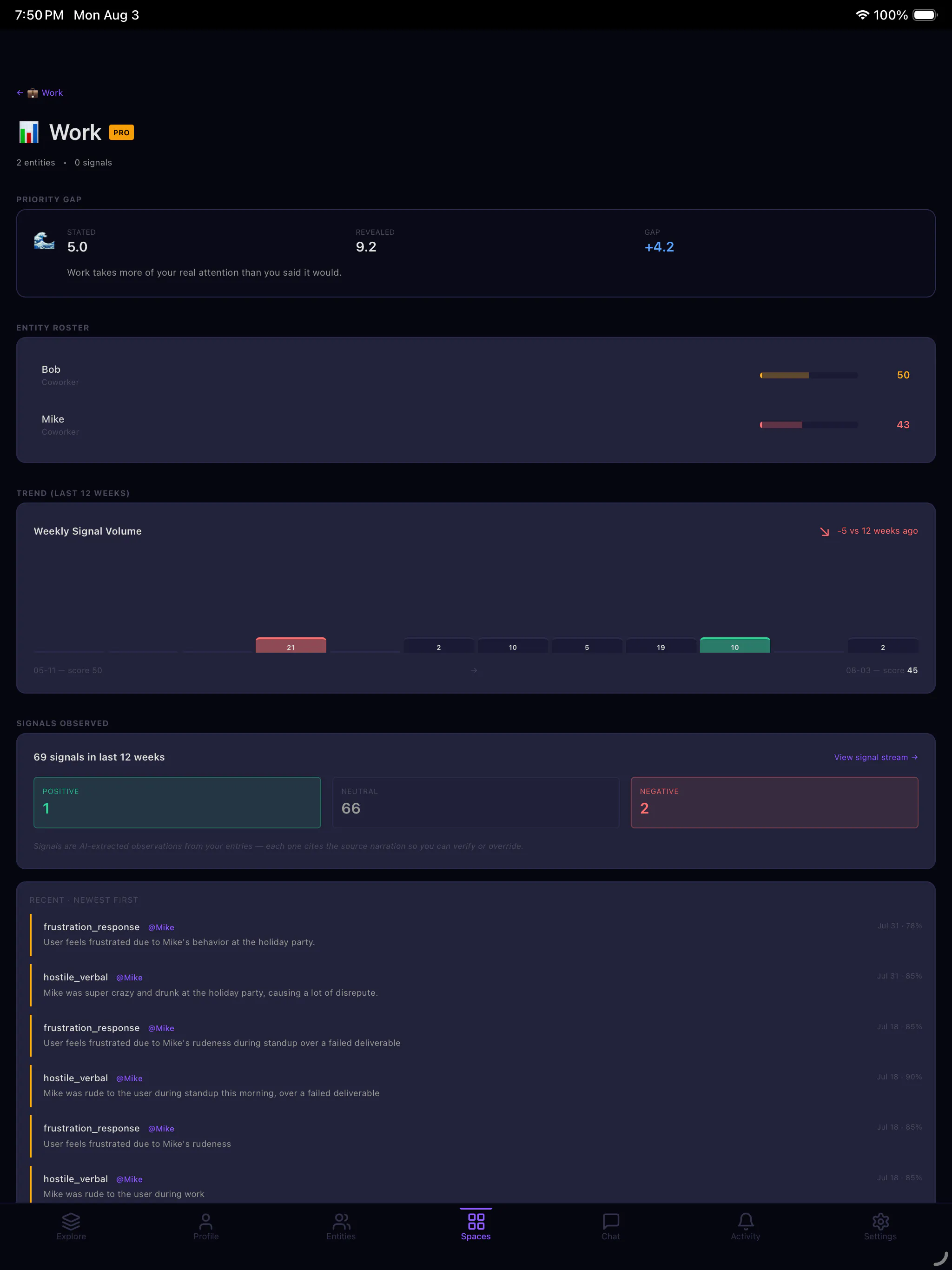Select the weekly bar labeled 19
The height and width of the screenshot is (1270, 952).
pyautogui.click(x=661, y=645)
